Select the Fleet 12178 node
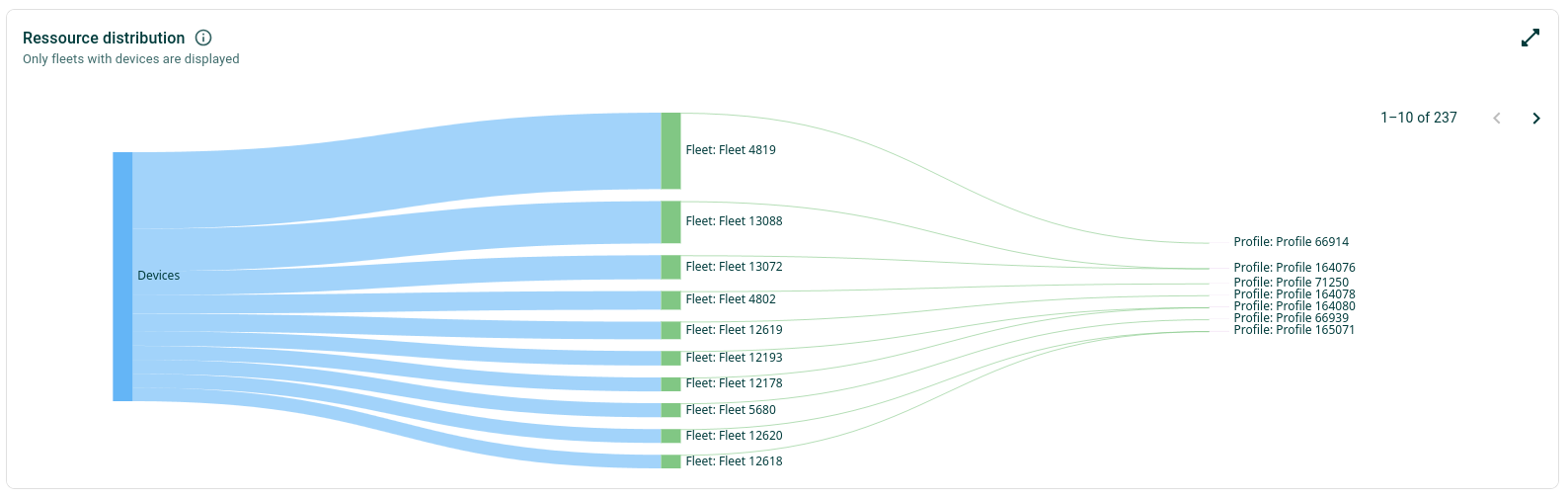This screenshot has width=1568, height=499. pos(671,384)
